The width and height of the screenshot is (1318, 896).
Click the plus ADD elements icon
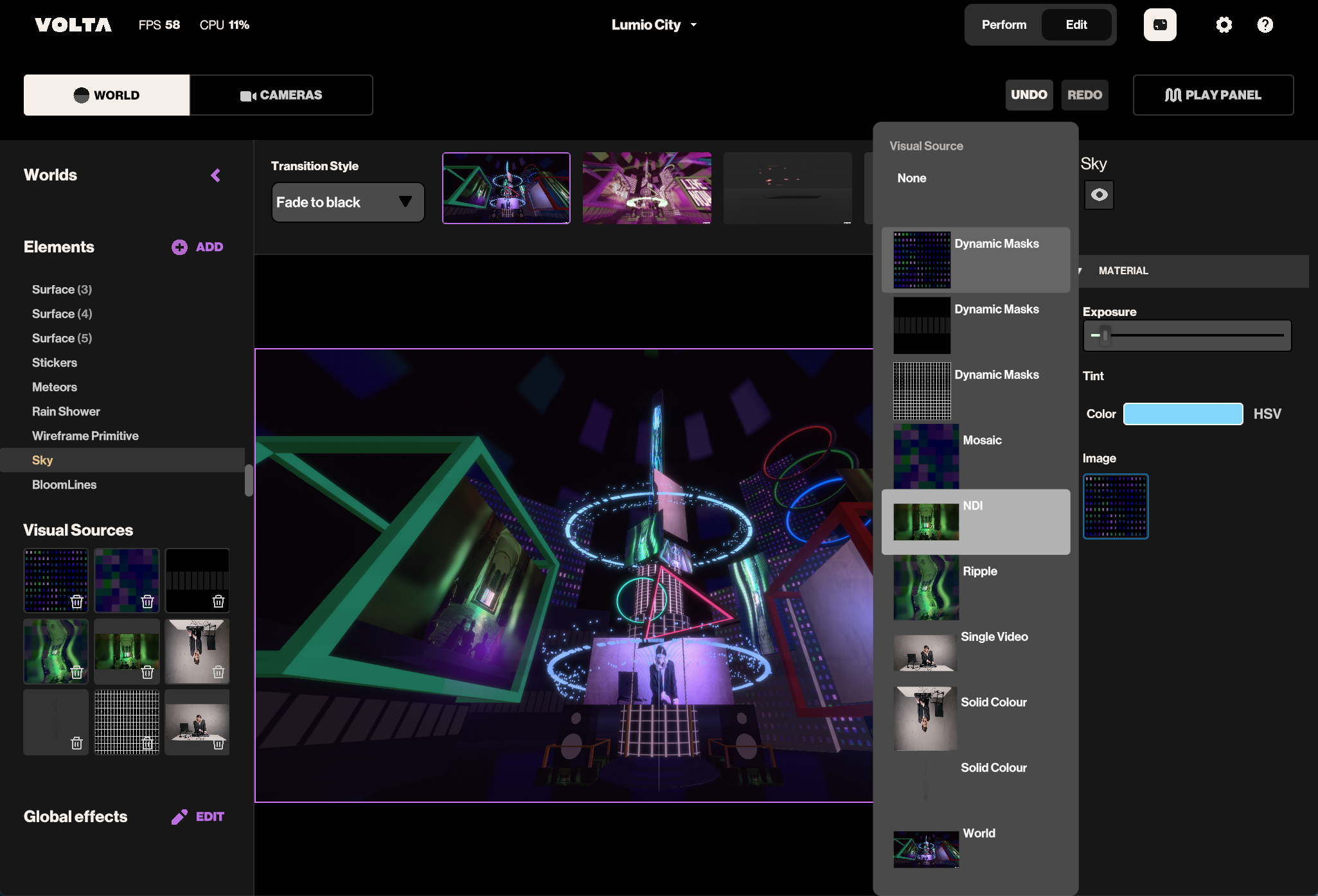[179, 247]
